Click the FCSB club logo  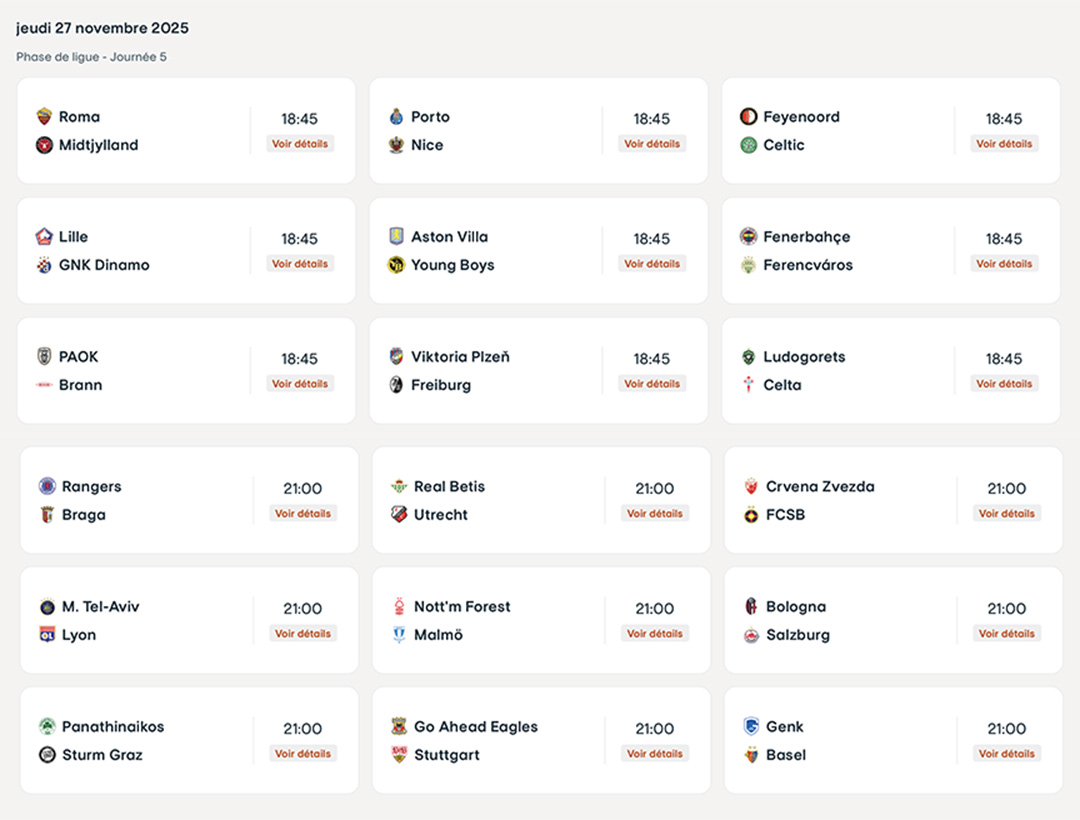coord(751,515)
